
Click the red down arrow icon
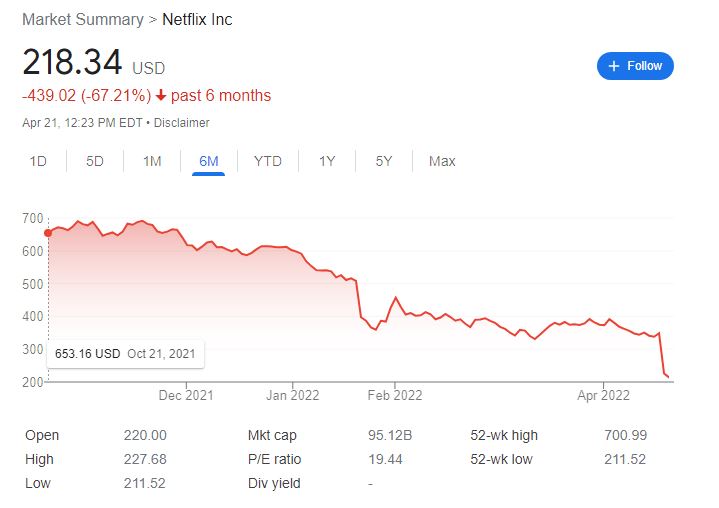click(x=161, y=96)
